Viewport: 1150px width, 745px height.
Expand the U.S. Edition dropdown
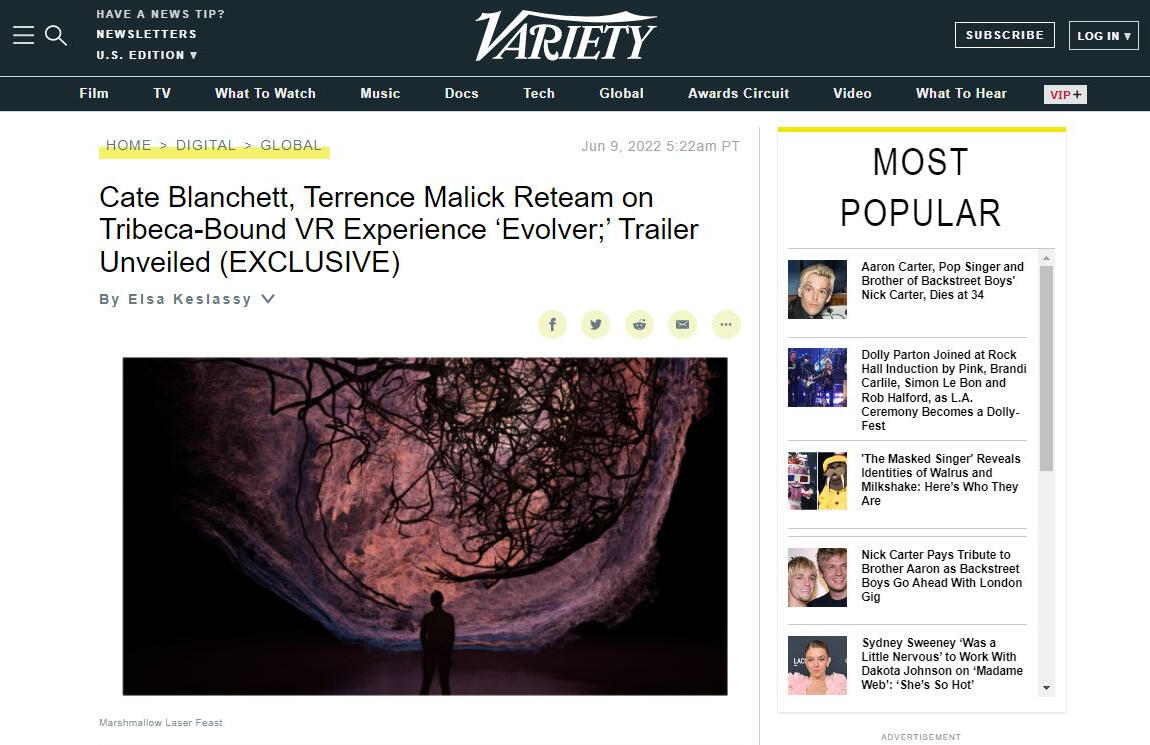(x=147, y=55)
